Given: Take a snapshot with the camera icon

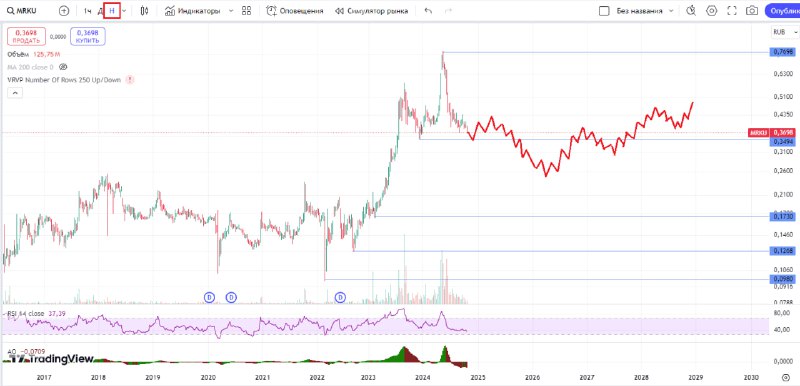Looking at the screenshot, I should click(752, 11).
